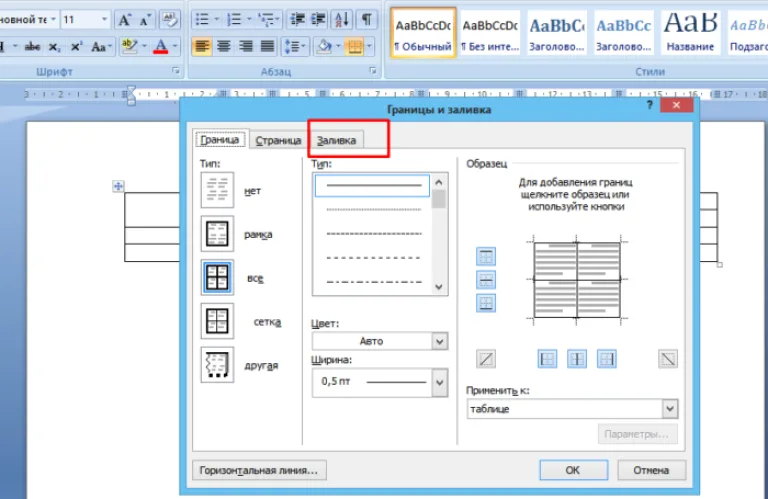This screenshot has width=768, height=499.
Task: Click the numbered list icon
Action: pos(234,20)
